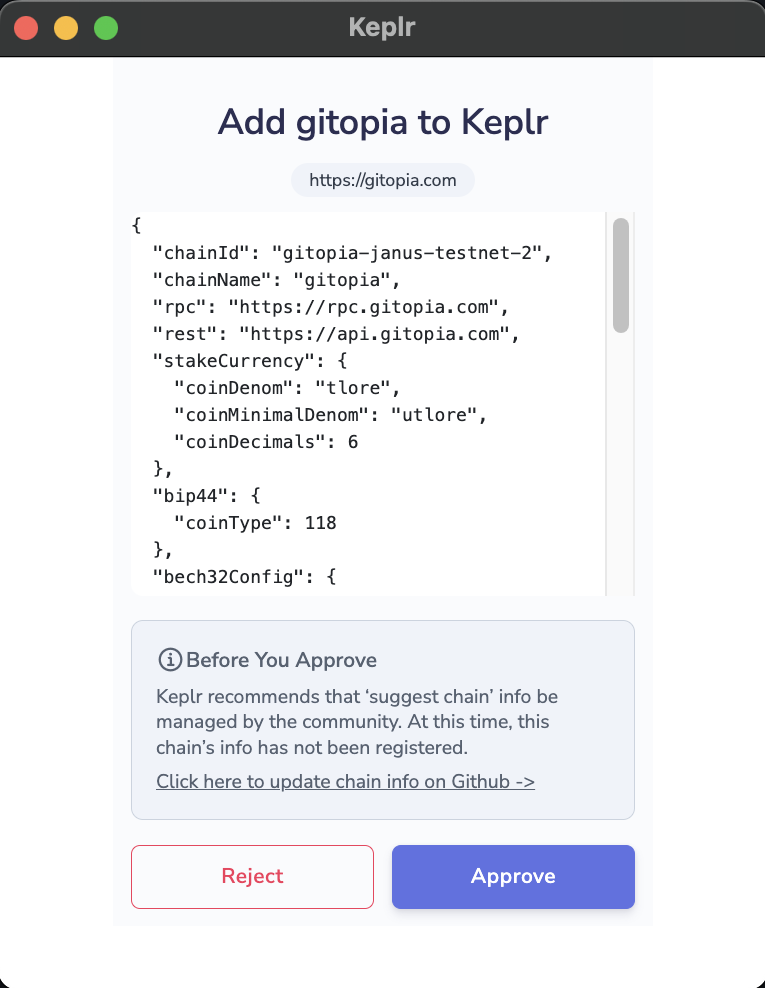765x988 pixels.
Task: Reject the gitopia chain request
Action: 252,876
